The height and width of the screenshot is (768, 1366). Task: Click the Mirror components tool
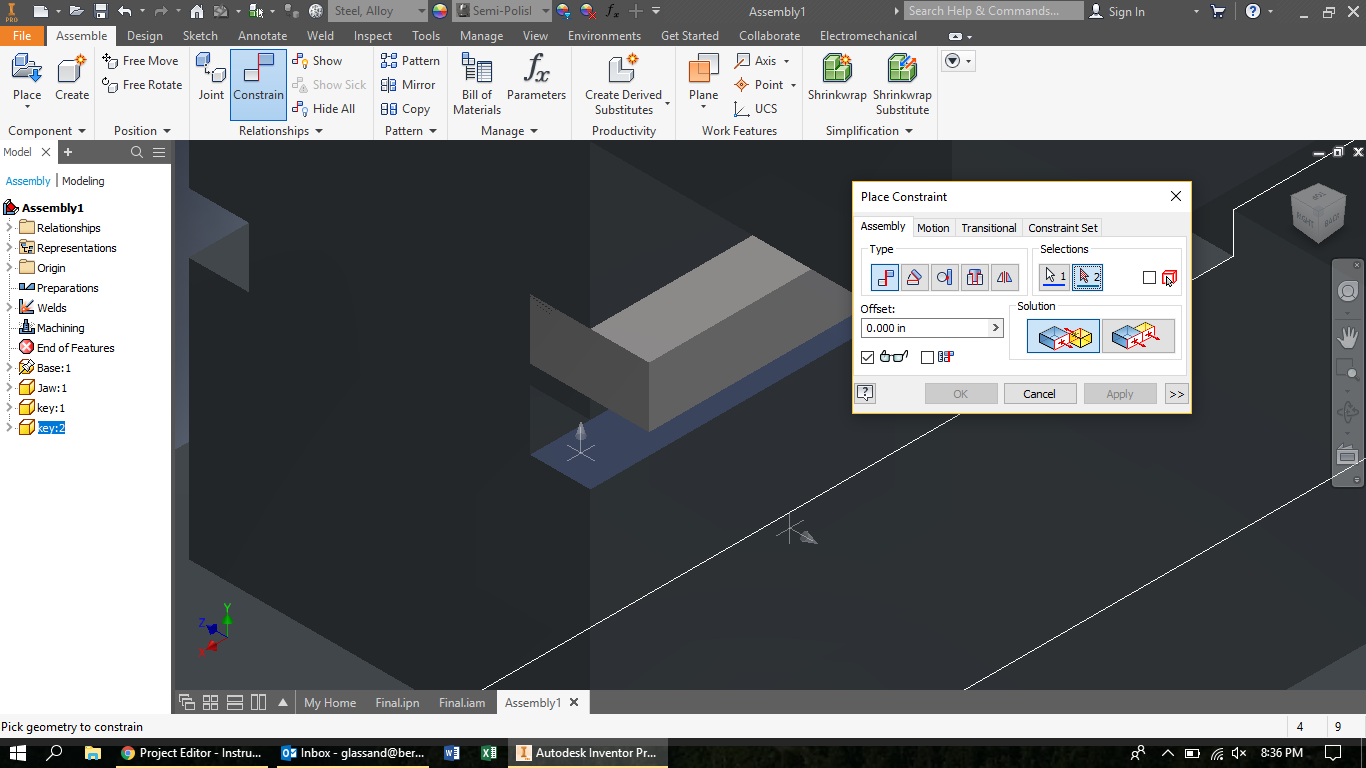coord(408,85)
